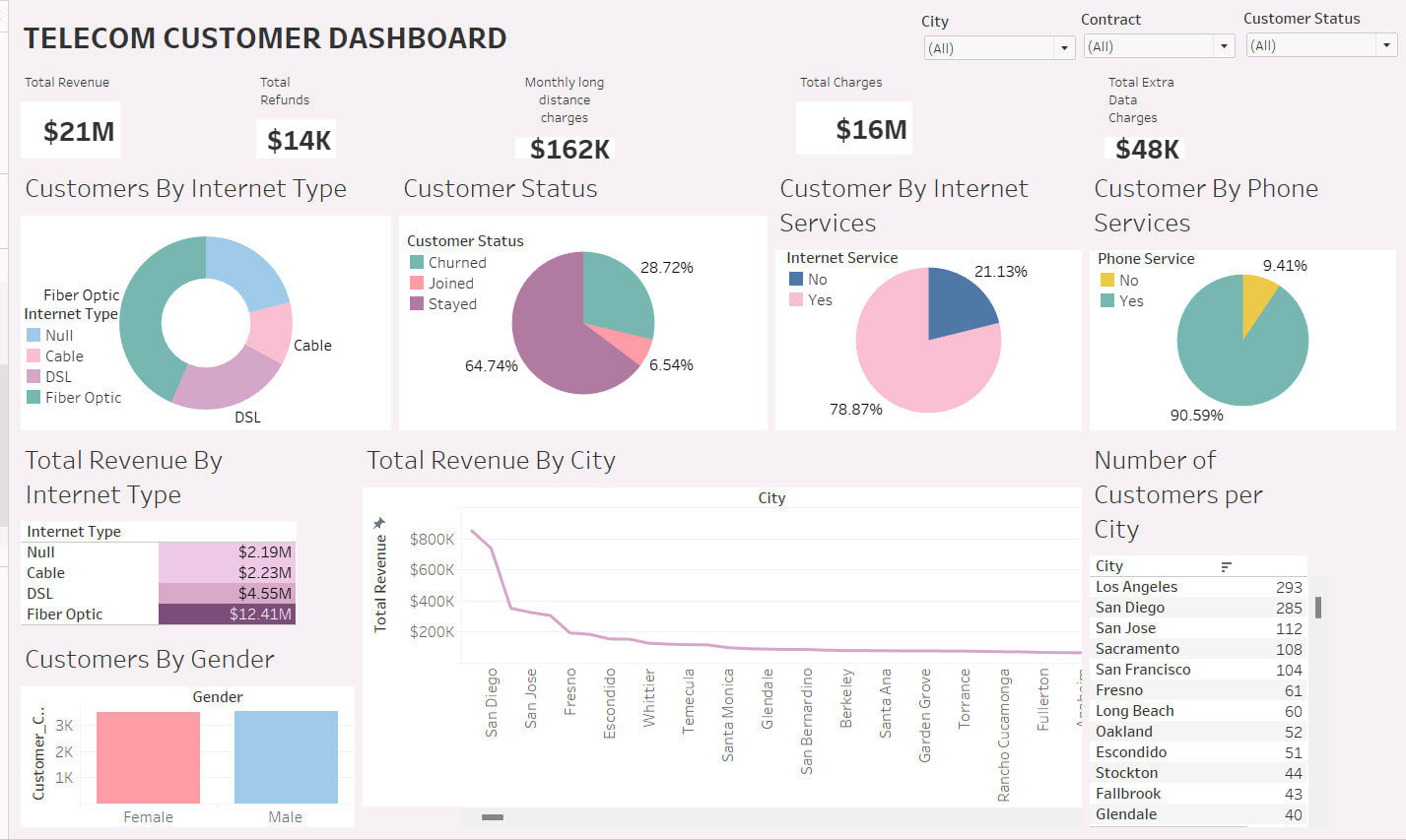
Task: Open the City filter dropdown
Action: point(1063,48)
